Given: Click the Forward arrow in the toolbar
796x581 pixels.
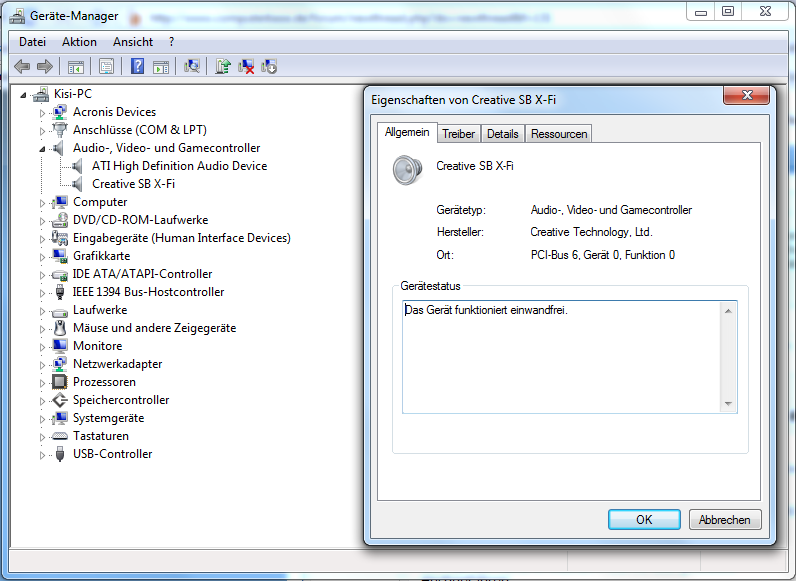Looking at the screenshot, I should pyautogui.click(x=45, y=67).
